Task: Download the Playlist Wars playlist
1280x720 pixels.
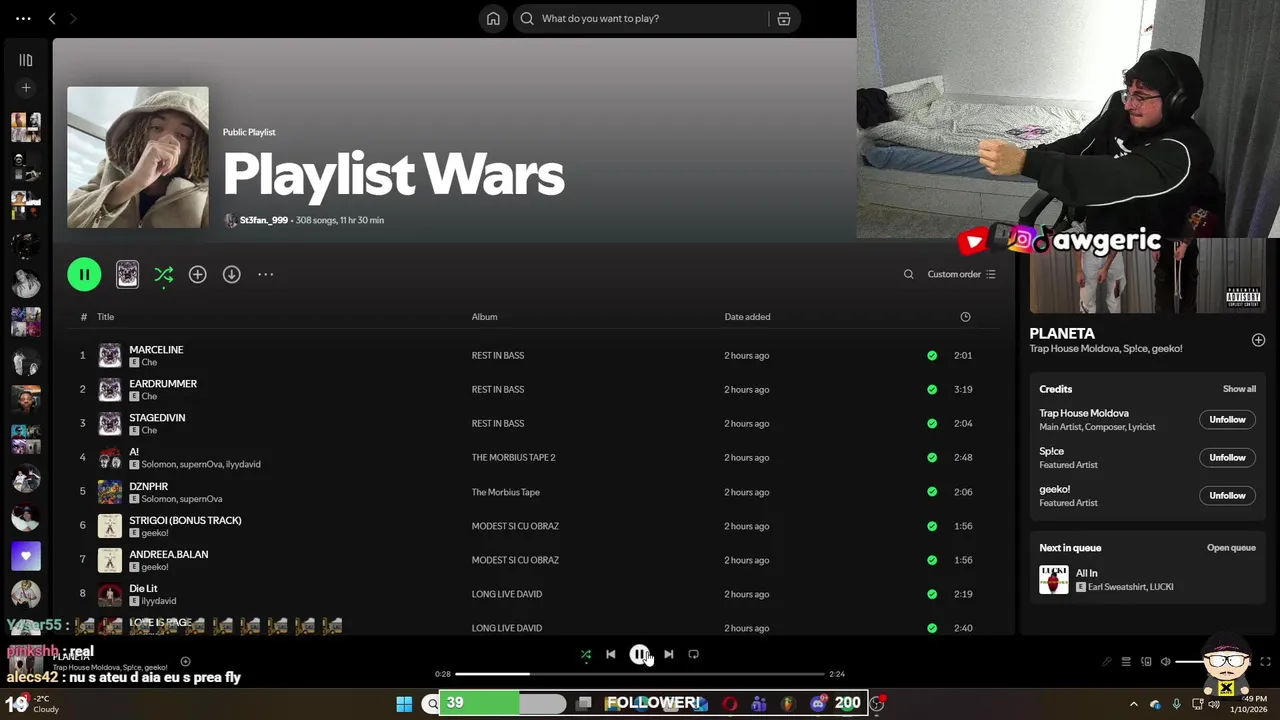Action: (231, 274)
